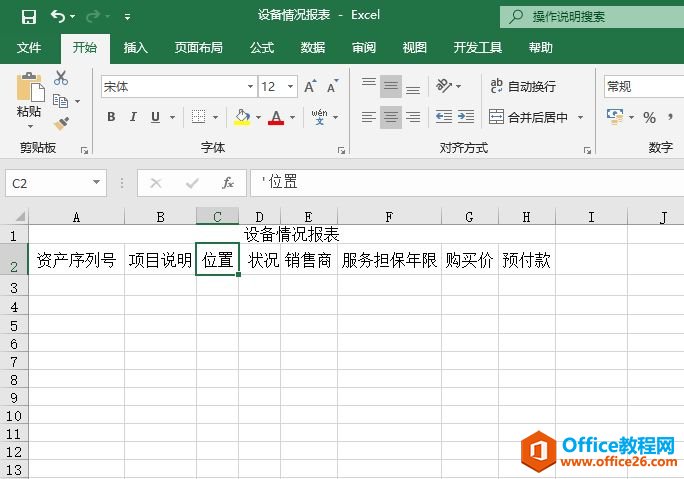Open the Name Box dropdown arrow

pos(96,183)
